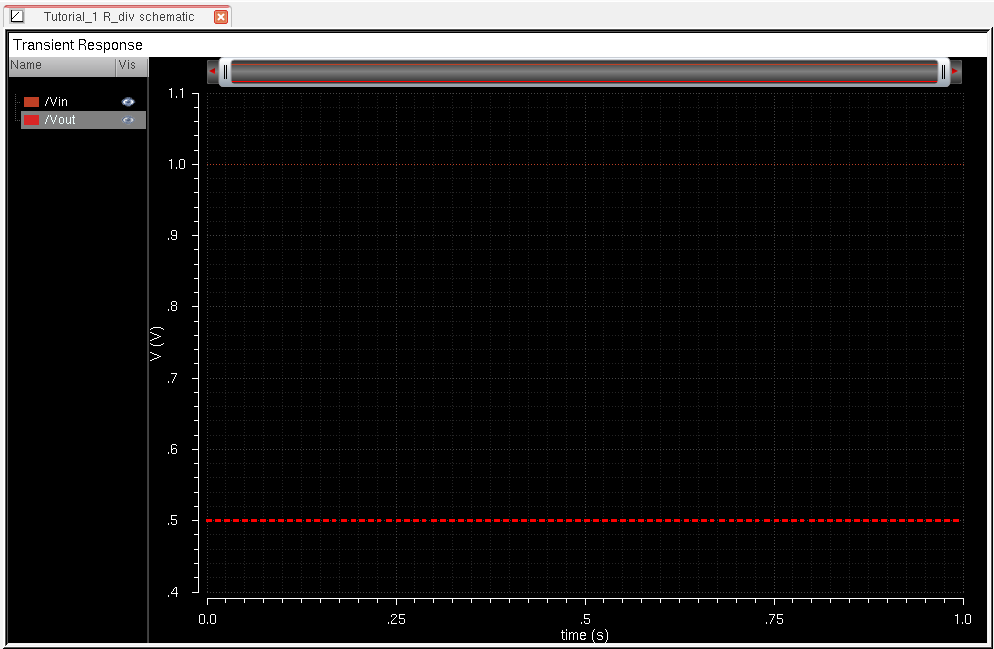
Task: Click the left handle of the range slider
Action: tap(225, 72)
